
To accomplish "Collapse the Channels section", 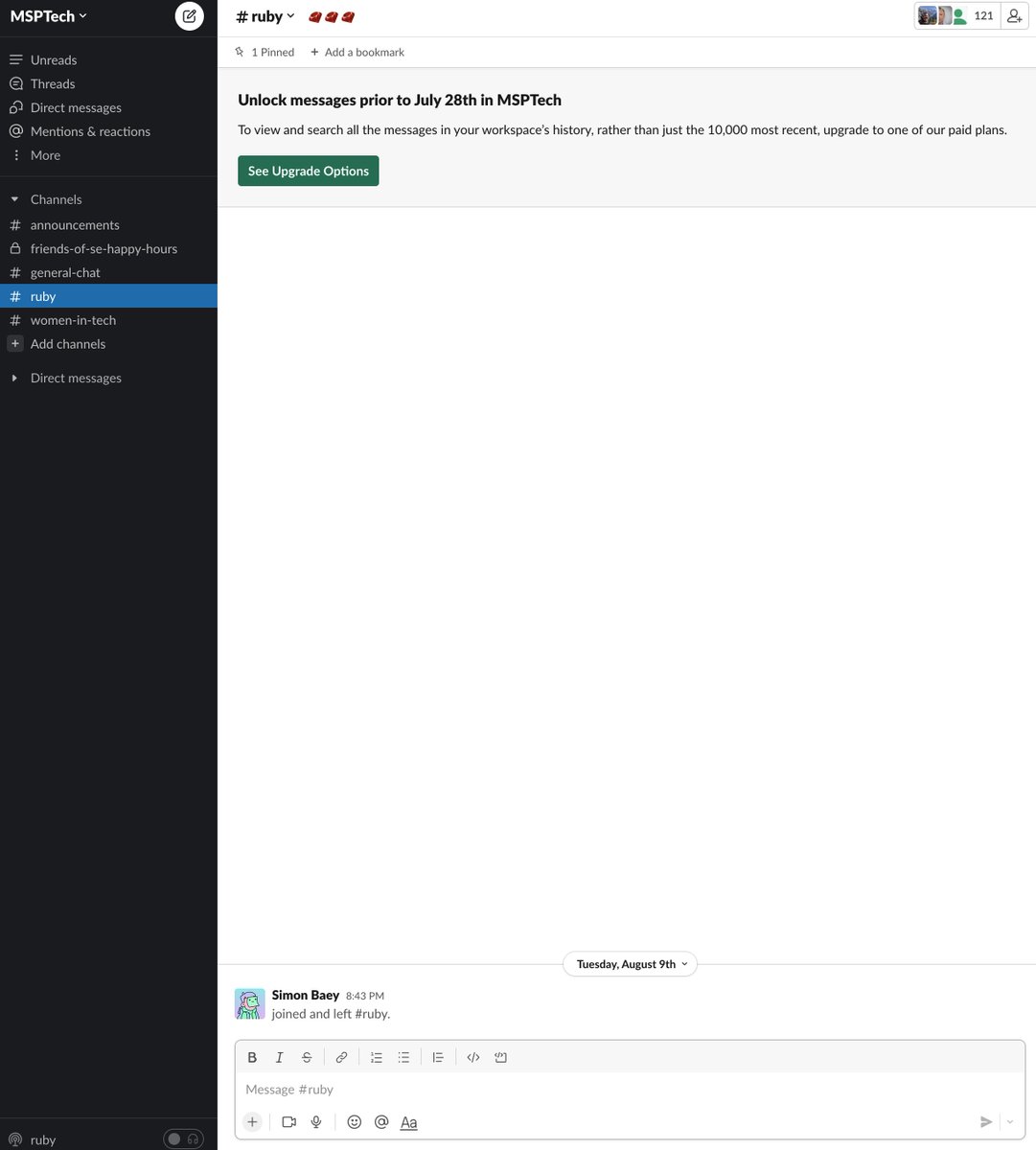I will (x=13, y=198).
